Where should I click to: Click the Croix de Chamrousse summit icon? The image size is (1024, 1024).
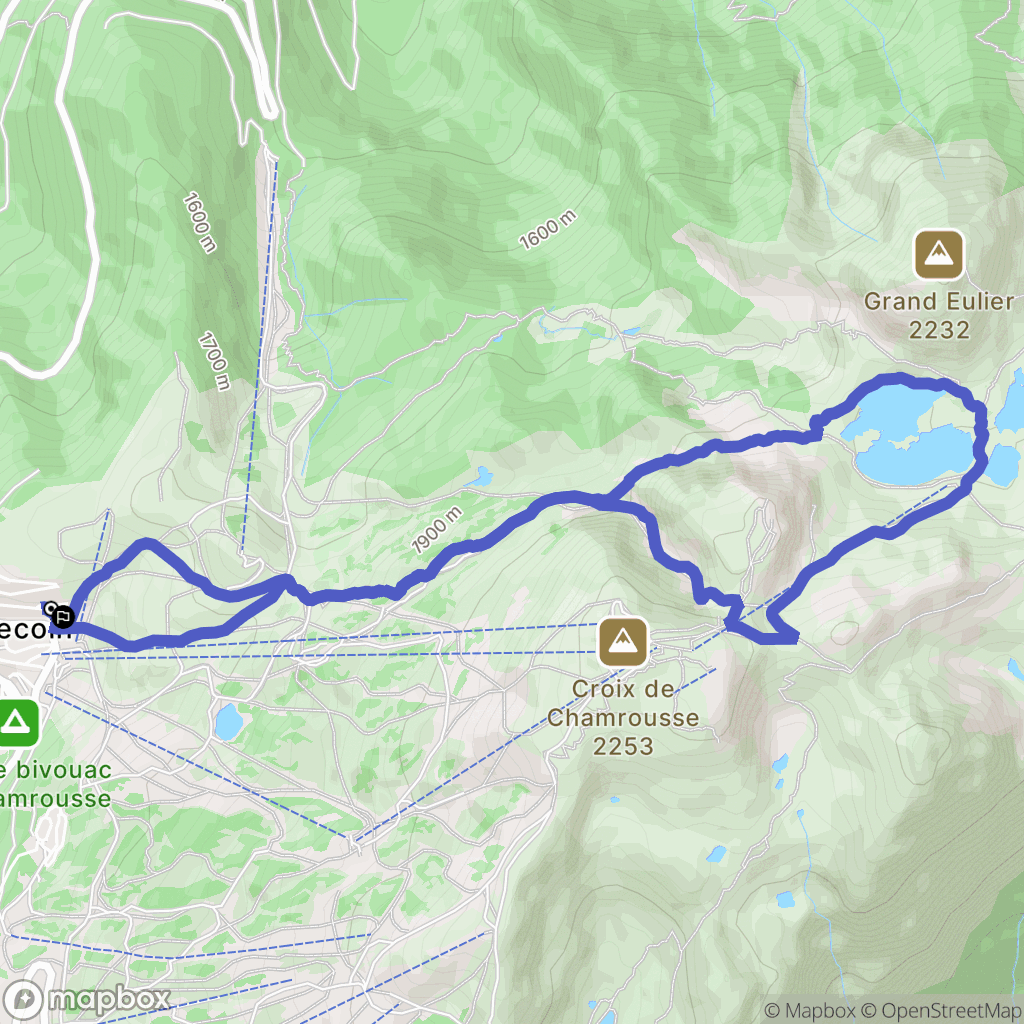(623, 642)
